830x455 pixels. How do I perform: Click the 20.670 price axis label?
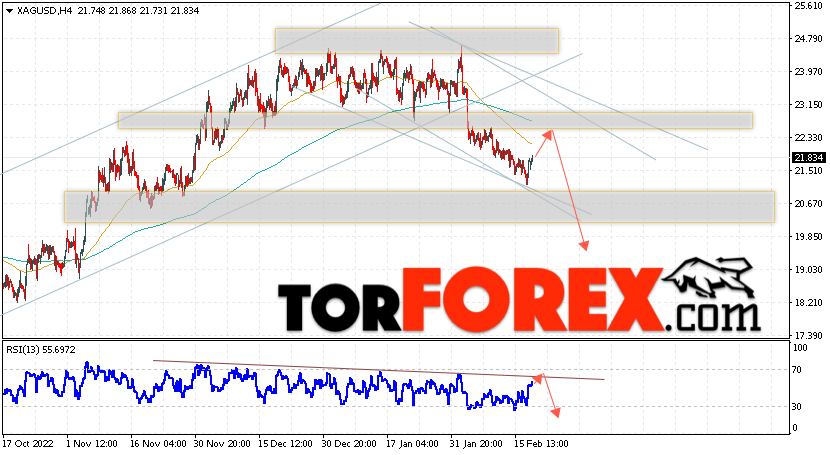click(809, 204)
